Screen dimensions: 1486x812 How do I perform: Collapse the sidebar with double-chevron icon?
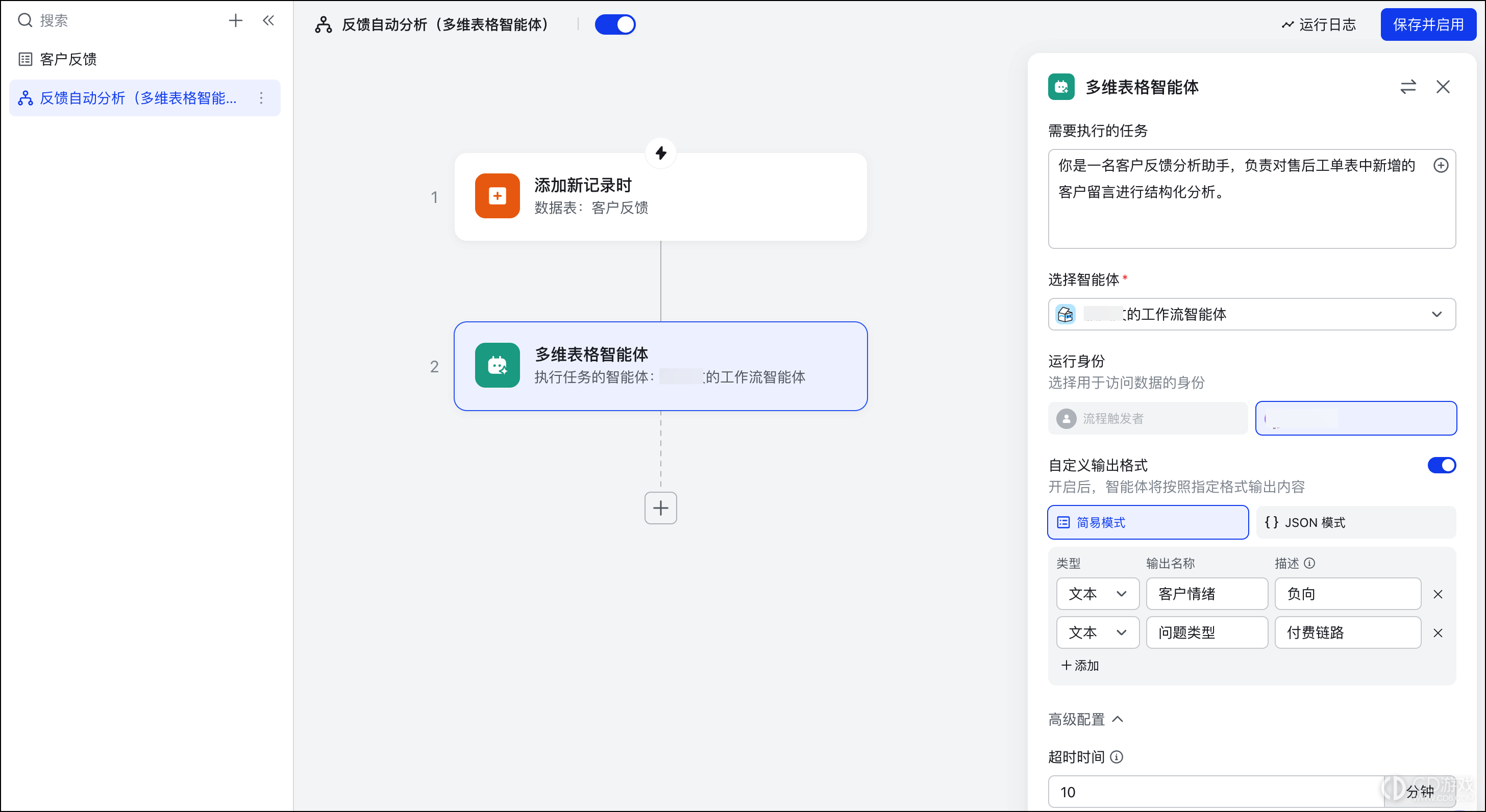[x=268, y=21]
